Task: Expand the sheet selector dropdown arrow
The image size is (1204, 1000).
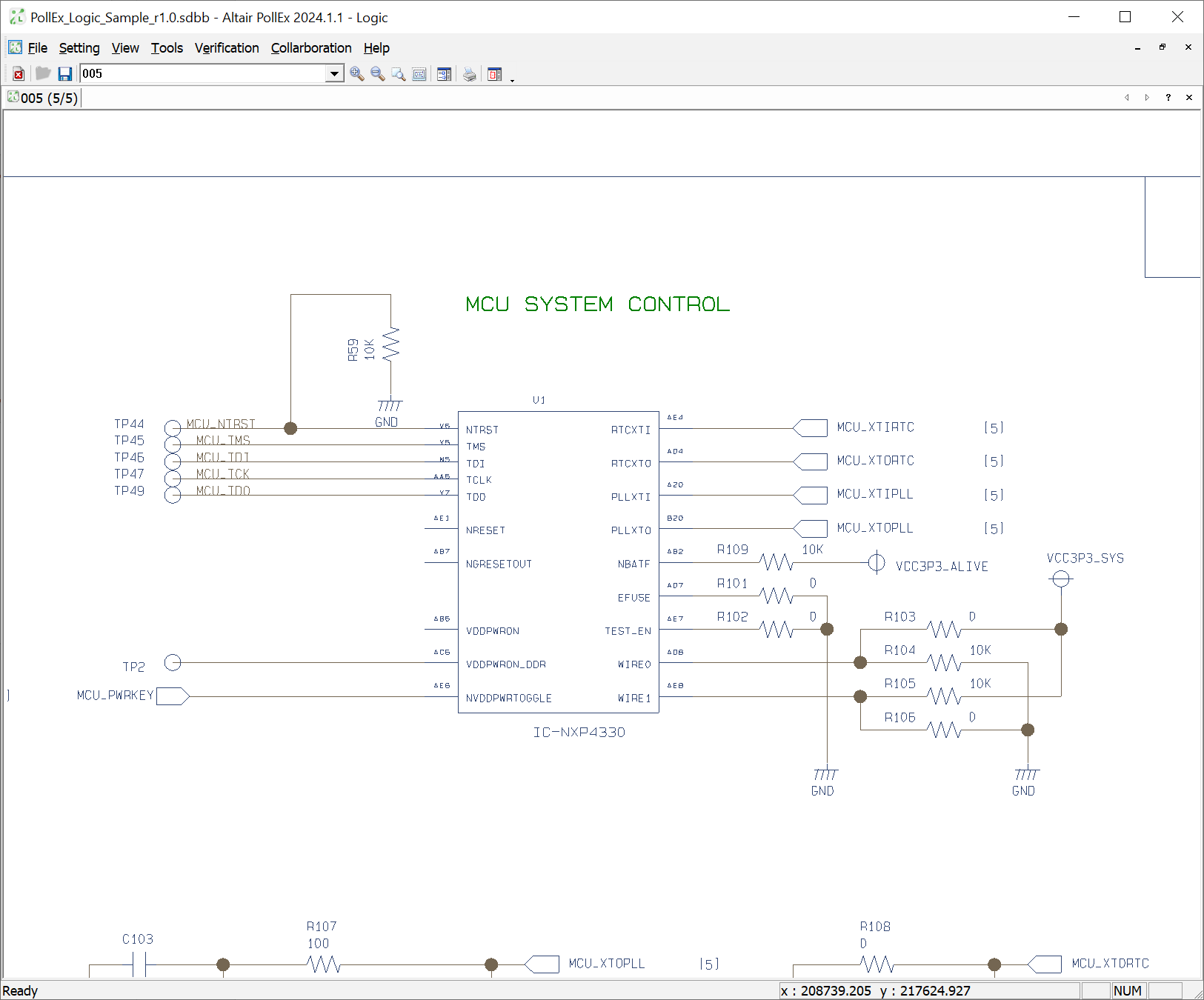Action: click(x=334, y=73)
